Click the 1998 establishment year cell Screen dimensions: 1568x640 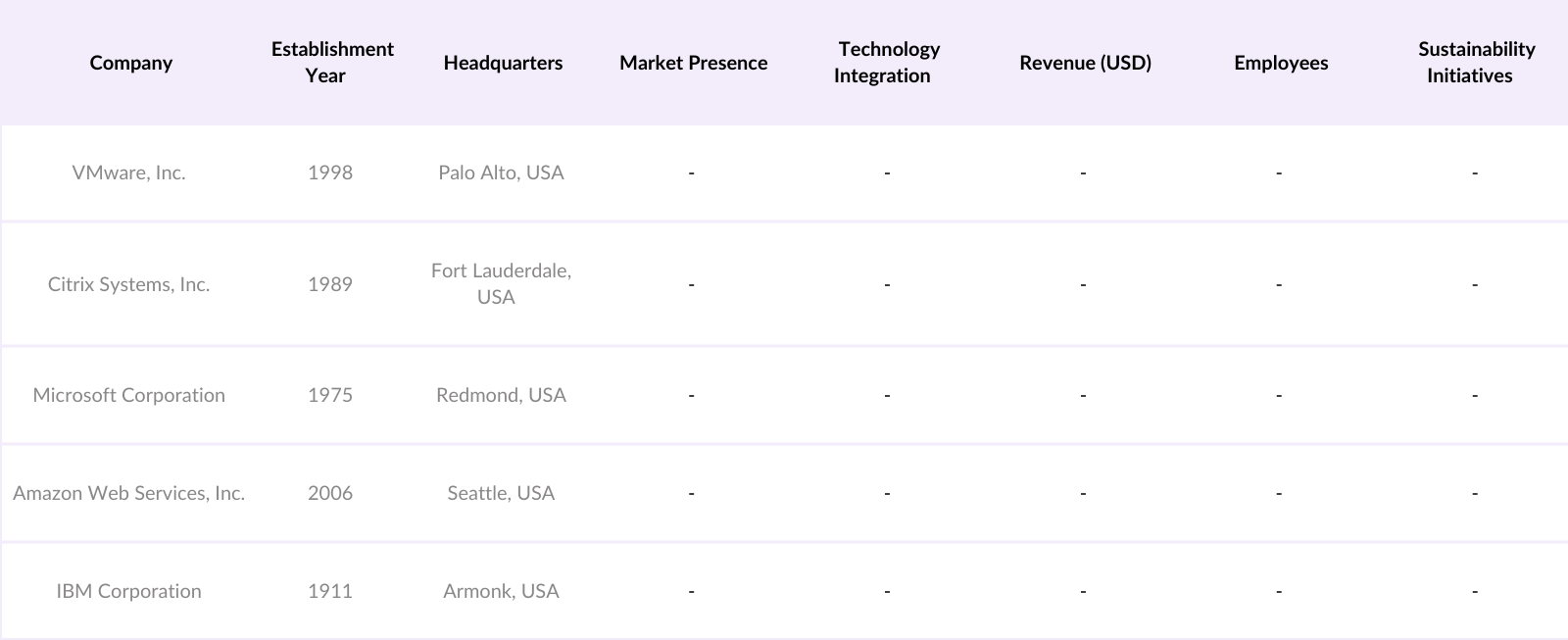[330, 172]
